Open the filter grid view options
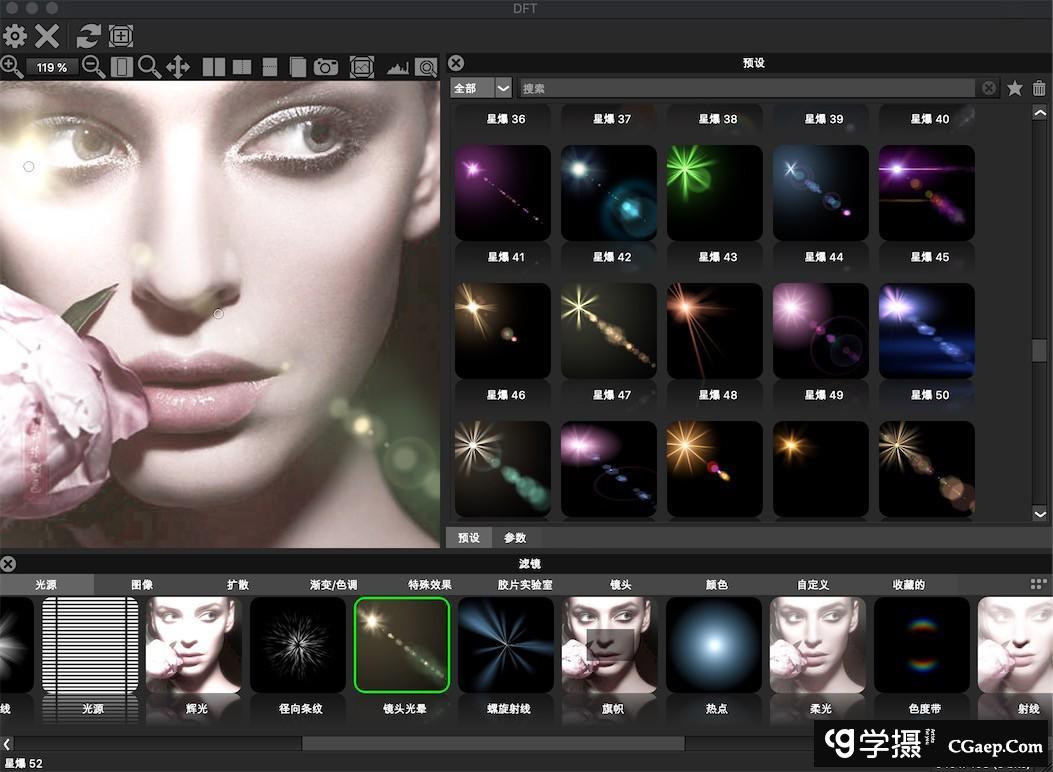Screen dimensions: 1053x772 coord(1038,584)
